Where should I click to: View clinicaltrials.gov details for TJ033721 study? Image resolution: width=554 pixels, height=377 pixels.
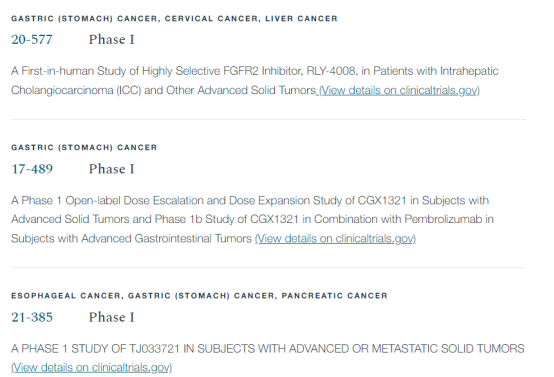pyautogui.click(x=92, y=367)
